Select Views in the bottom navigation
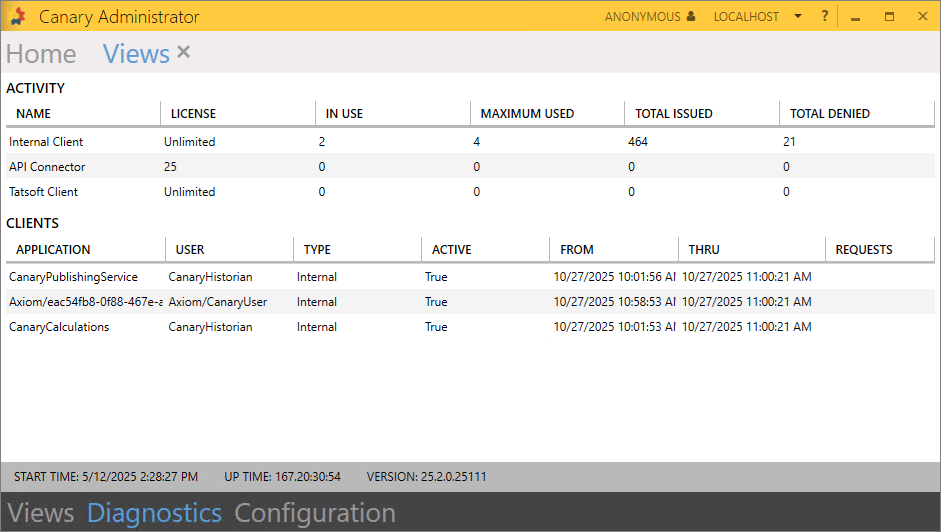Viewport: 941px width, 532px height. click(41, 513)
